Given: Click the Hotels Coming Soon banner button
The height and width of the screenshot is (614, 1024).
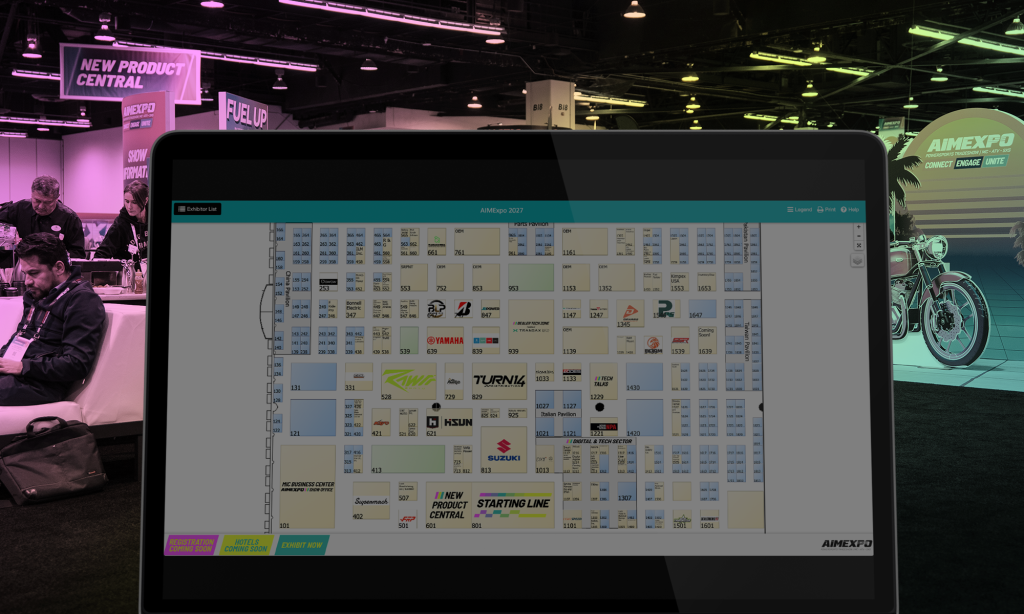Looking at the screenshot, I should [x=246, y=545].
